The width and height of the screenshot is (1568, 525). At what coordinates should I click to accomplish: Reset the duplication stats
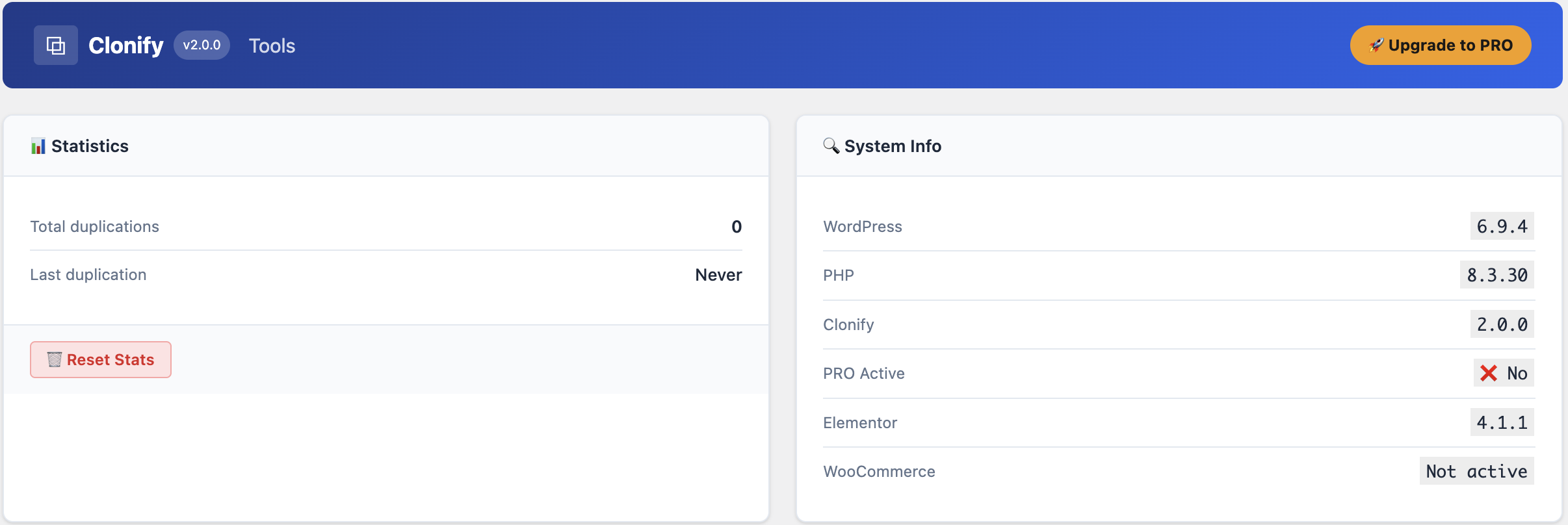point(101,359)
